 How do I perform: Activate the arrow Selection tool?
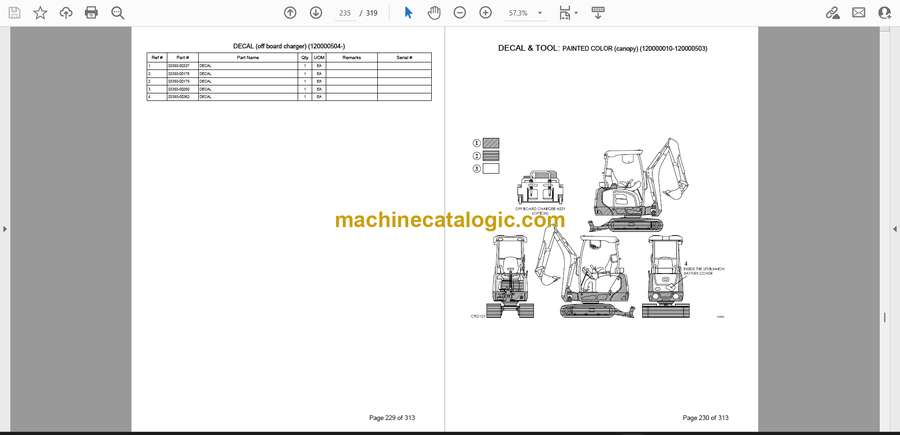408,13
